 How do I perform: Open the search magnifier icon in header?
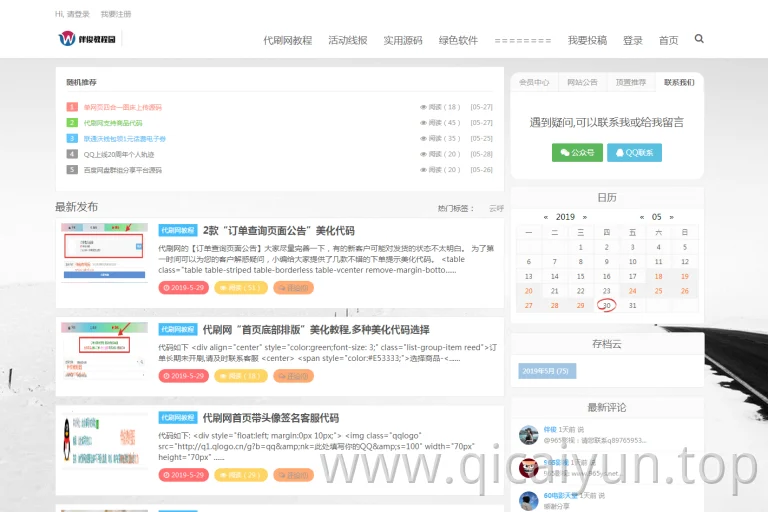coord(699,39)
